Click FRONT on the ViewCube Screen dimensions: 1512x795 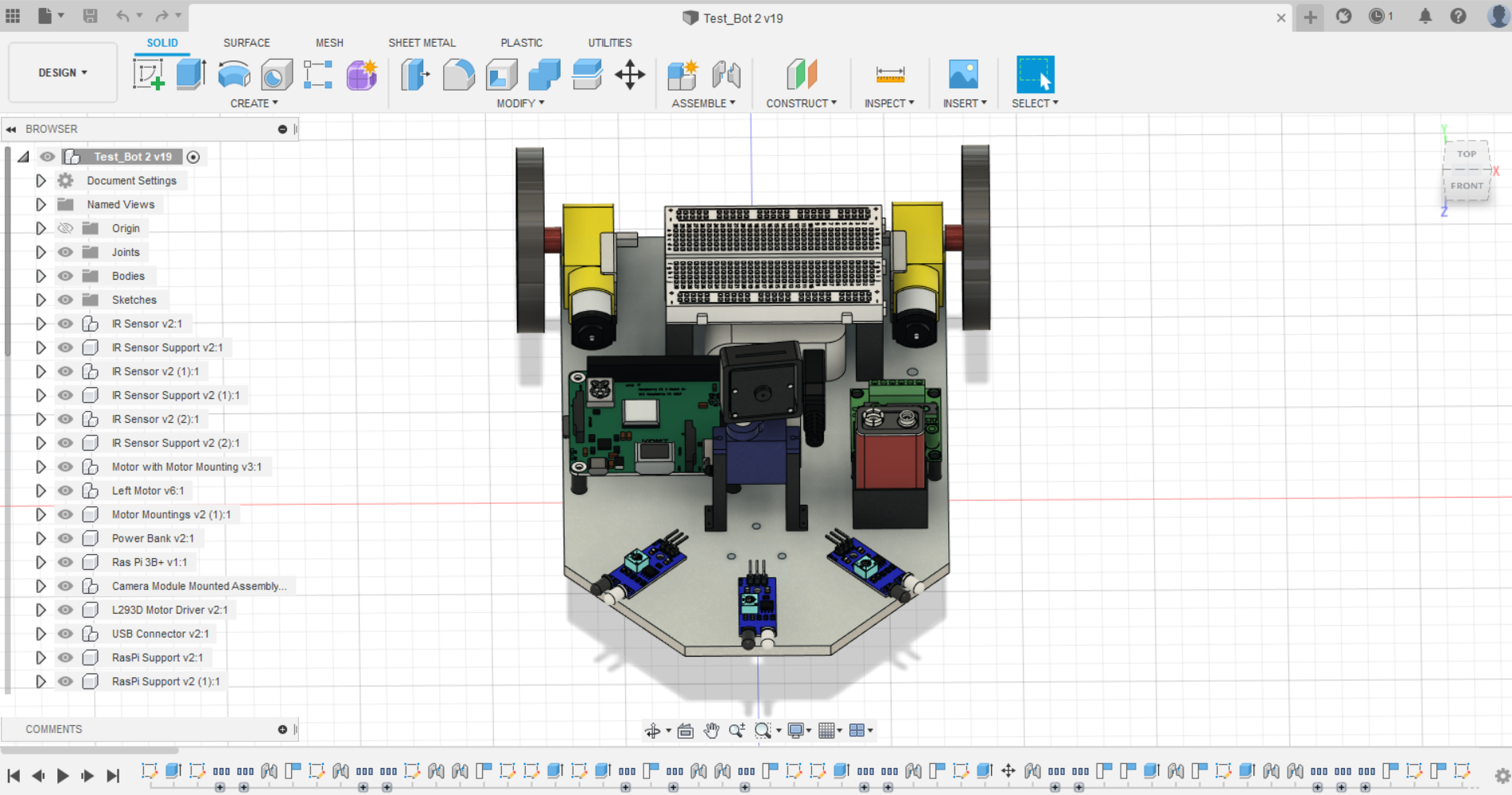pos(1466,185)
